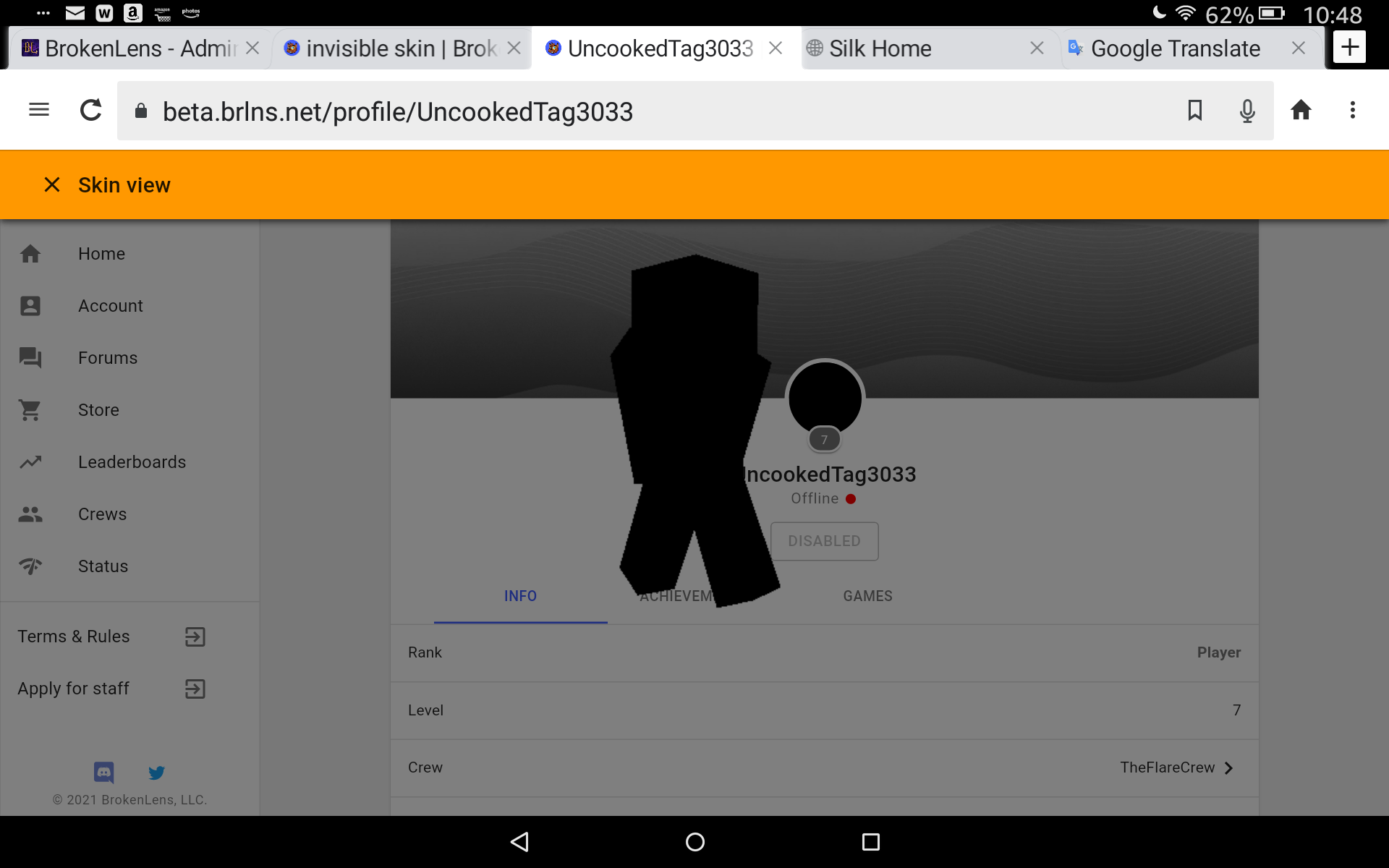Open Home in the sidebar

(130, 254)
